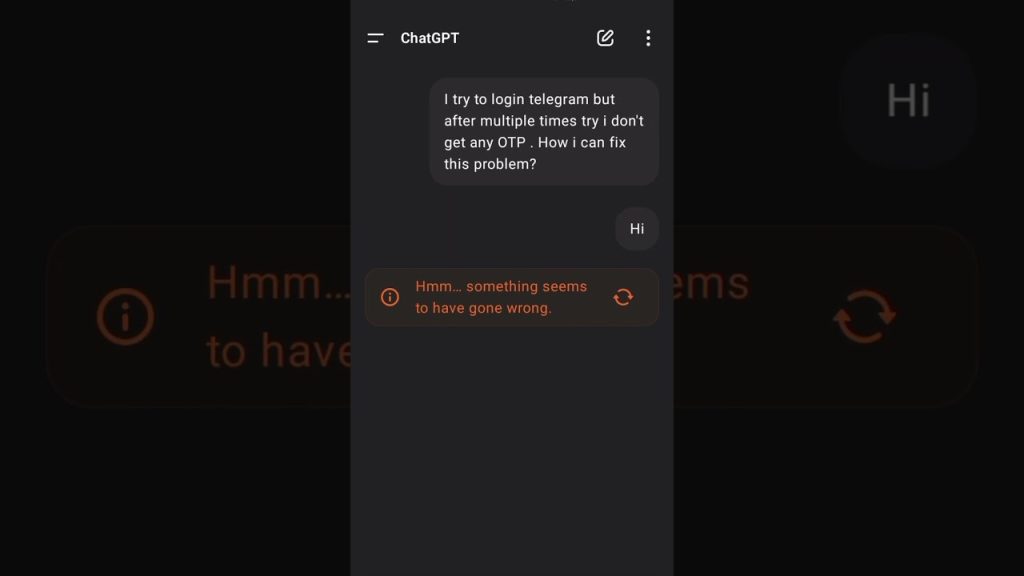Click the error banner's orange rounded background
The image size is (1024, 576).
click(512, 297)
